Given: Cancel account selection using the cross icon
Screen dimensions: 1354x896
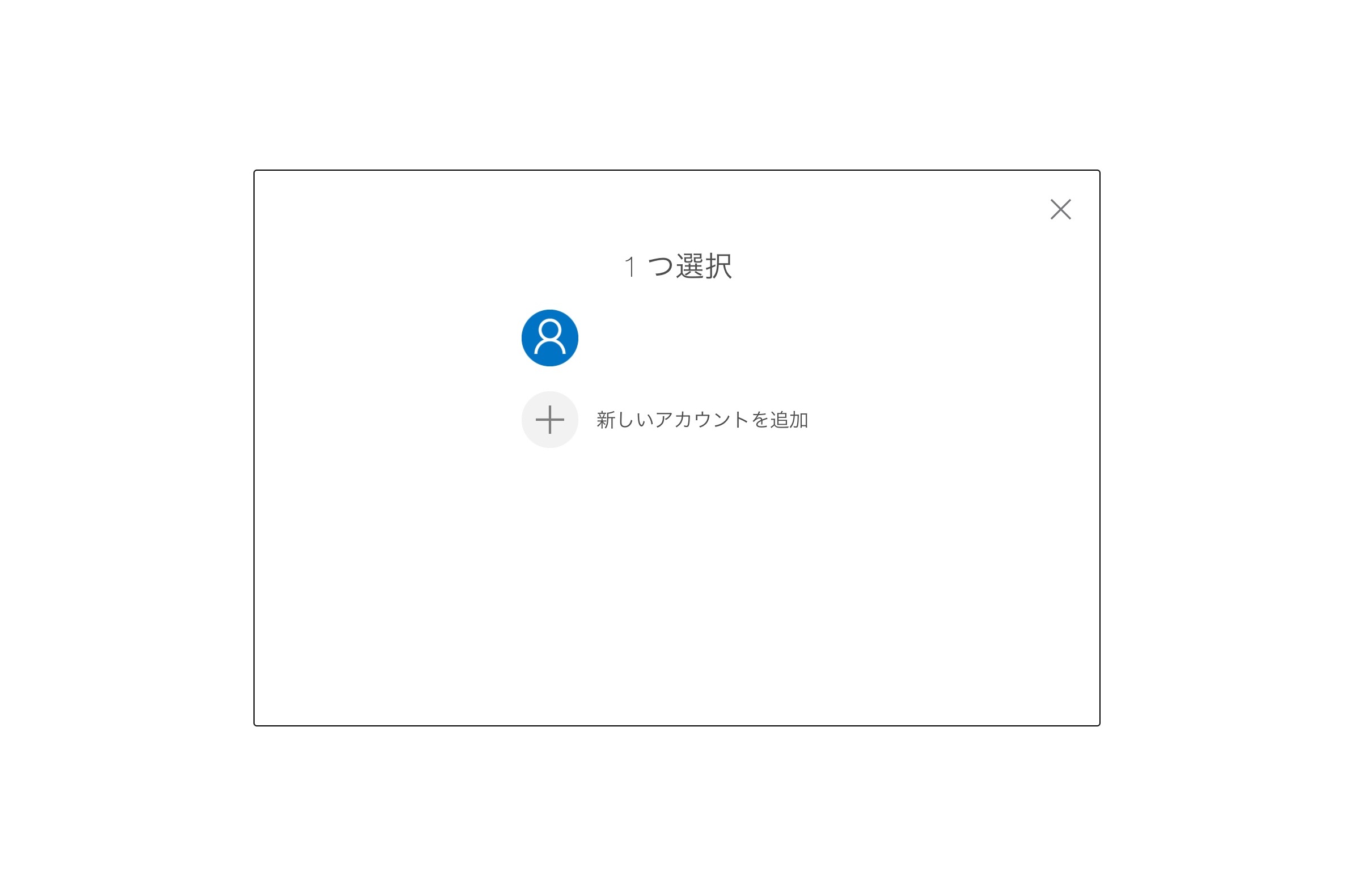Looking at the screenshot, I should (1060, 209).
